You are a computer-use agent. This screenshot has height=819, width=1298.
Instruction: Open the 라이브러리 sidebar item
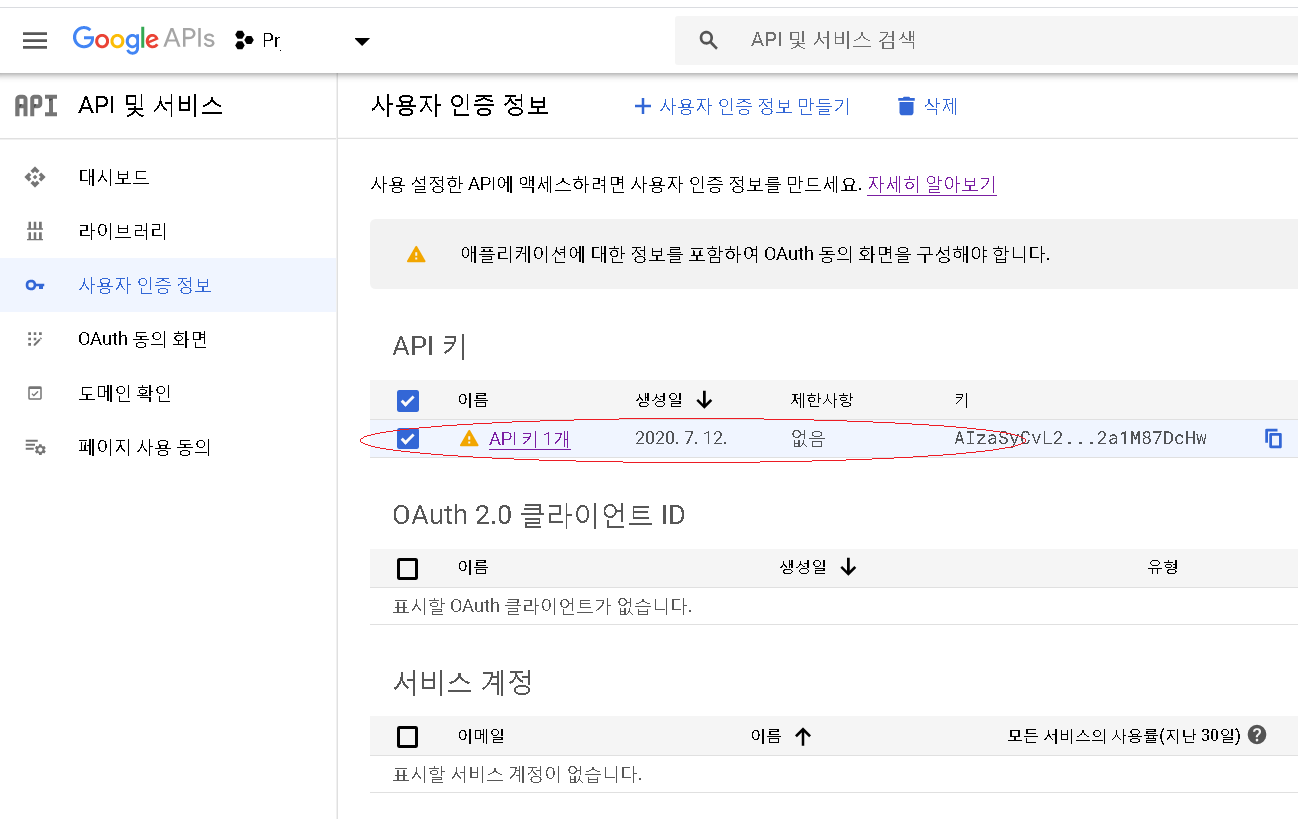[168, 231]
